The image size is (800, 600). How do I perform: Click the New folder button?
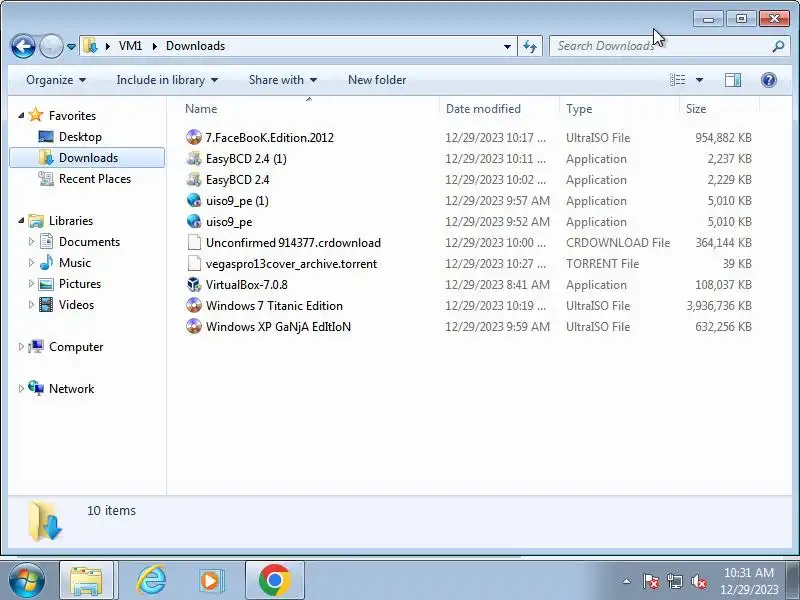coord(377,80)
